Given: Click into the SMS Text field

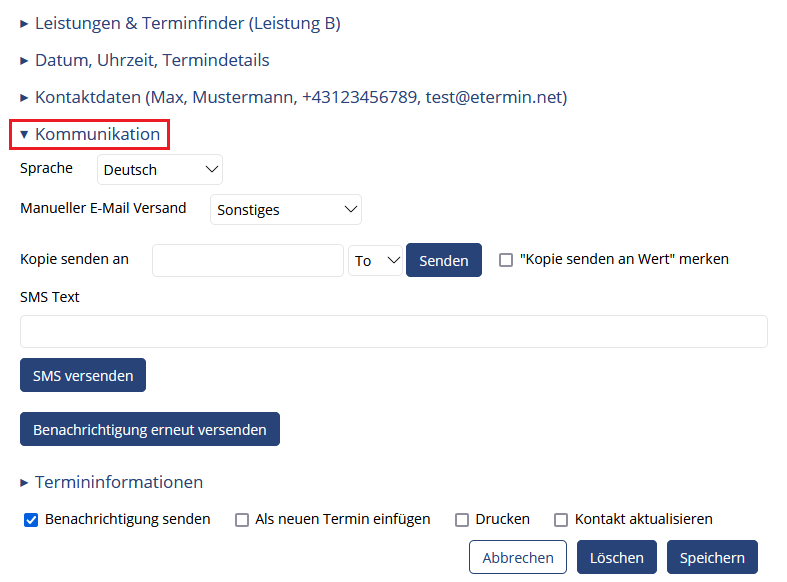Looking at the screenshot, I should (394, 331).
